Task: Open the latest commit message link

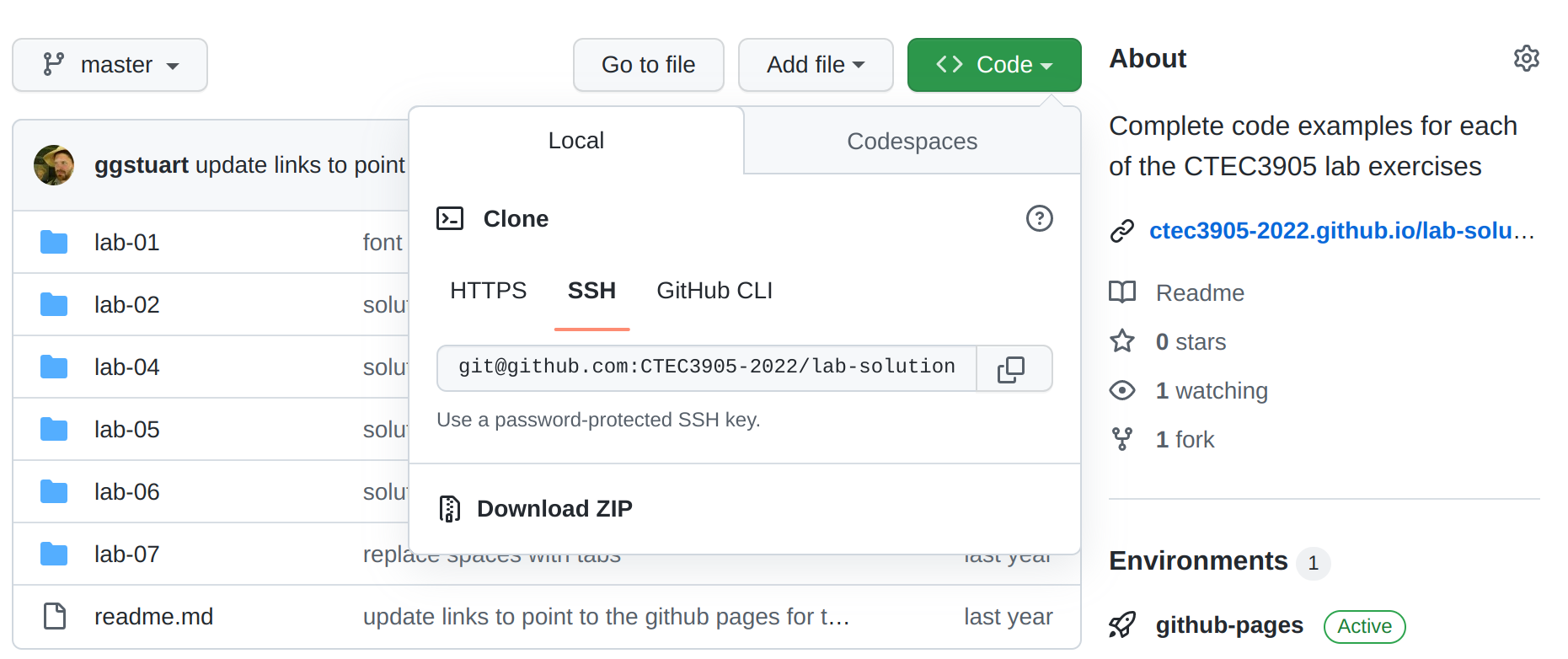Action: [x=301, y=165]
